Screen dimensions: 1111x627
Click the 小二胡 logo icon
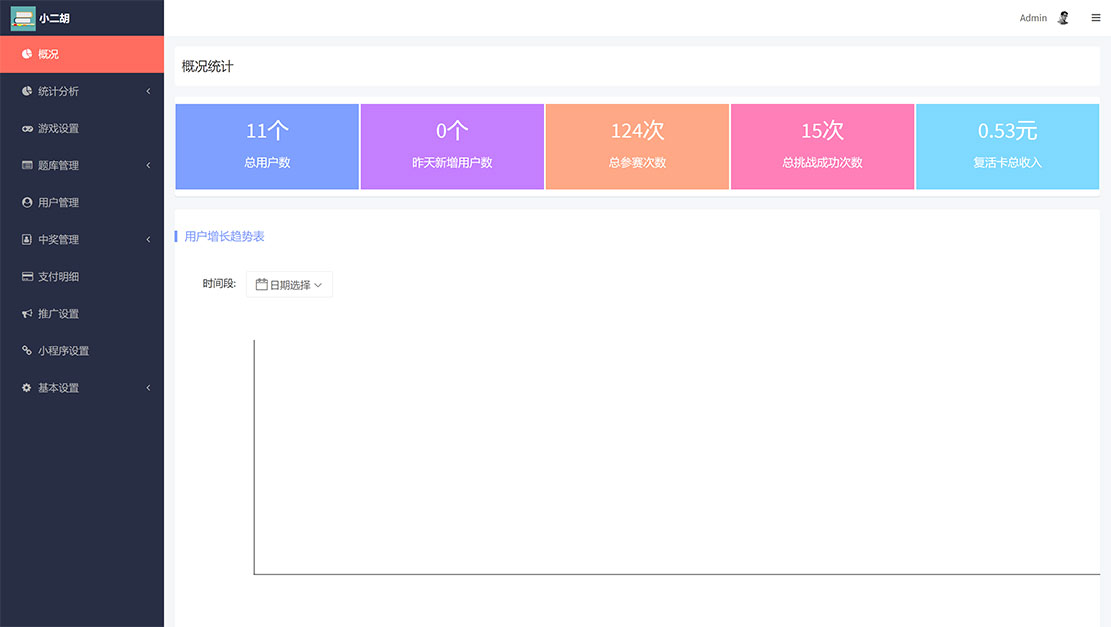pos(22,18)
